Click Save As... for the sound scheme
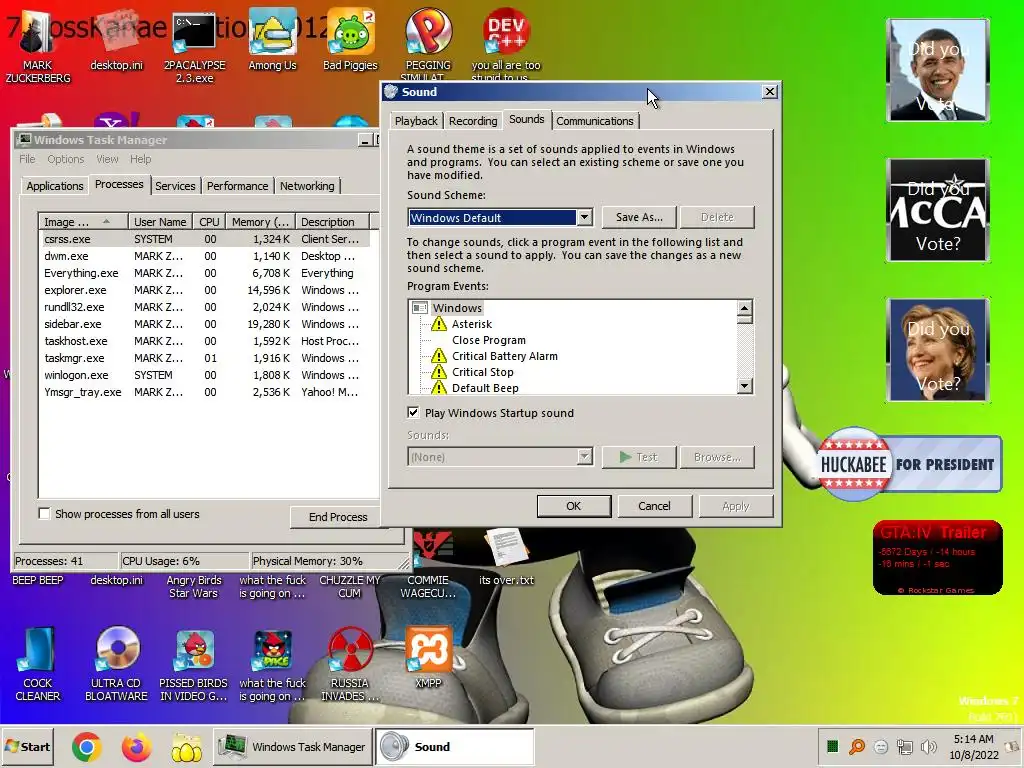The width and height of the screenshot is (1024, 768). point(639,217)
